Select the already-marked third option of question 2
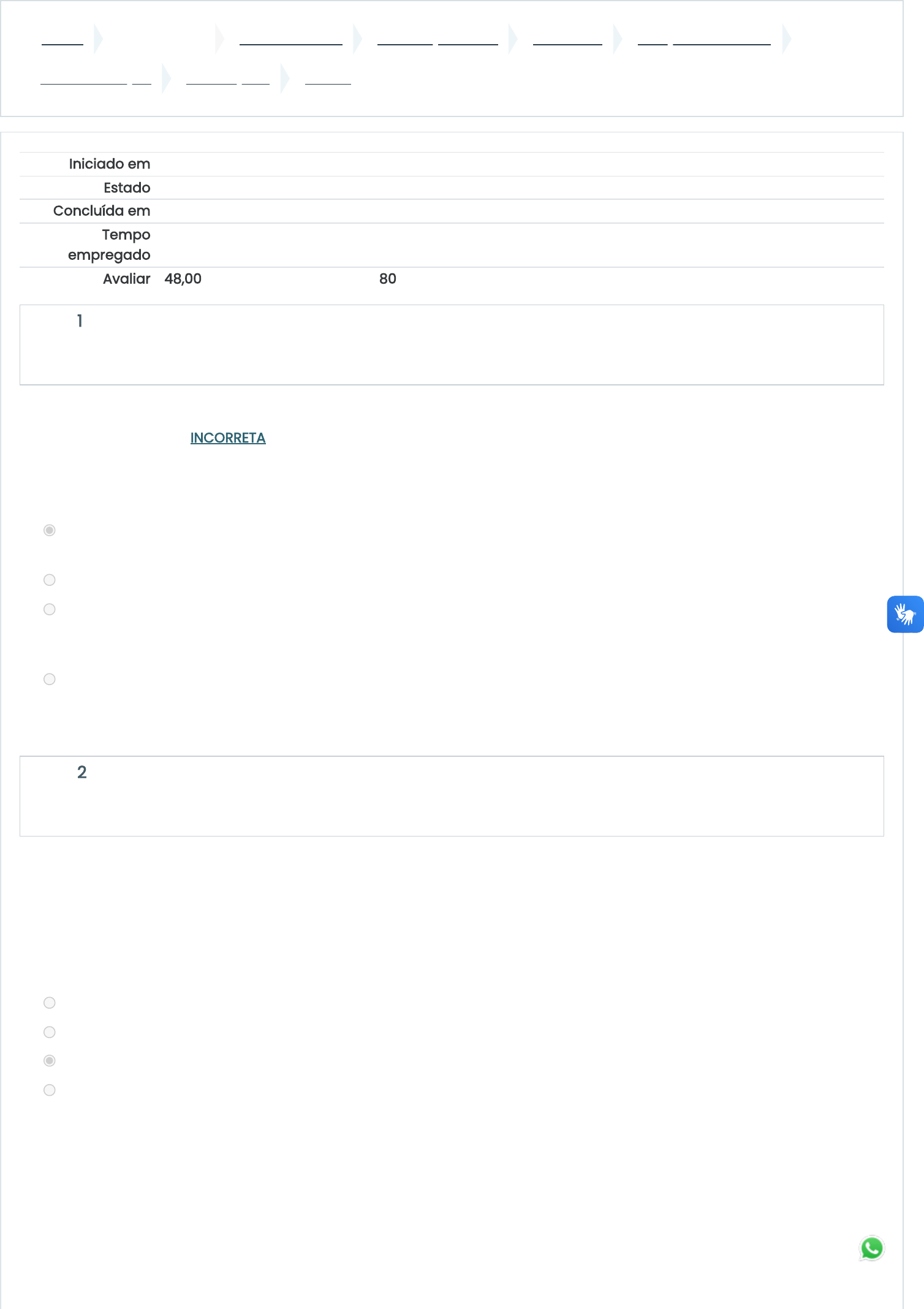The image size is (924, 1309). 50,1061
